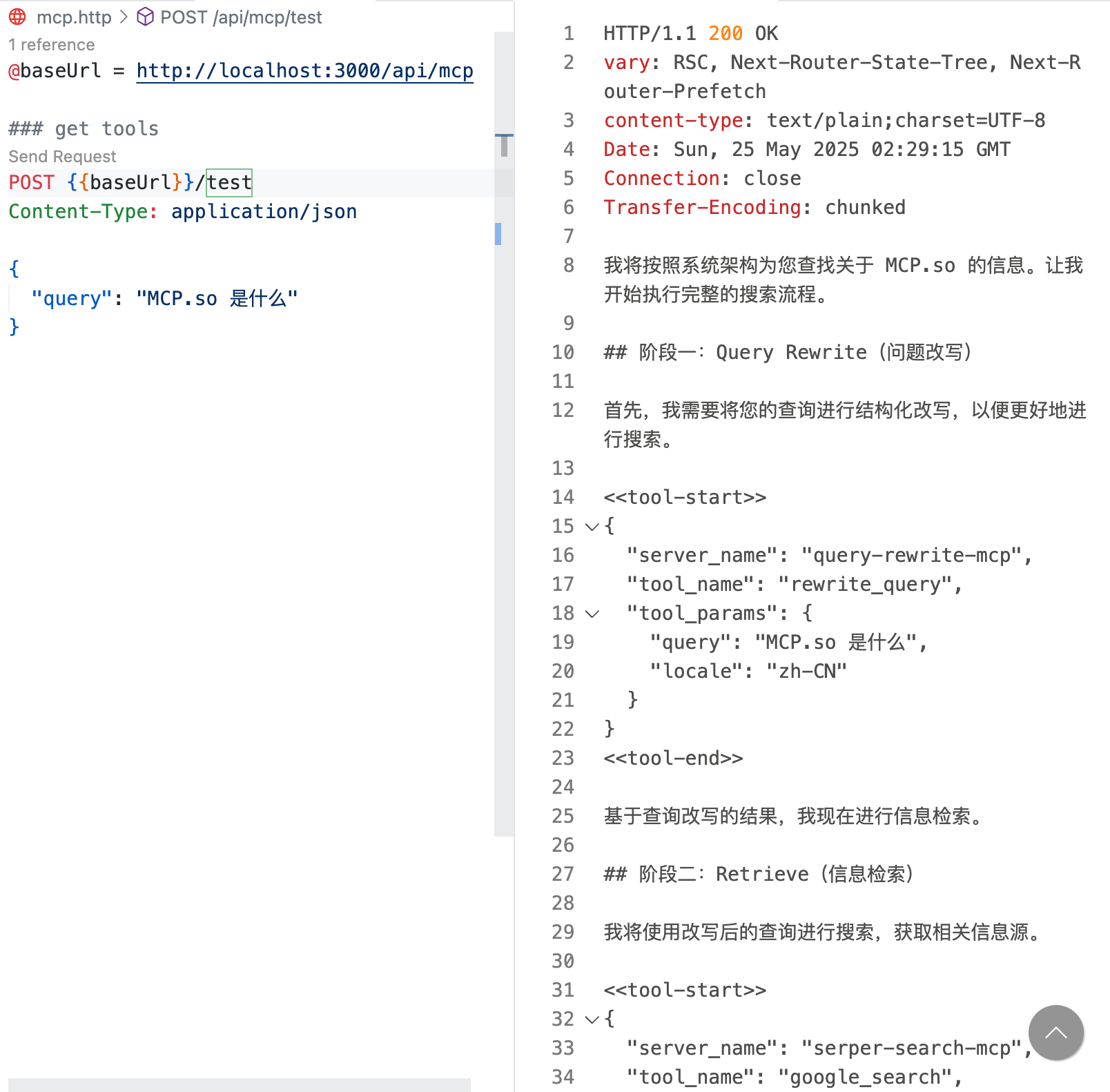Image resolution: width=1110 pixels, height=1092 pixels.
Task: Open the POST /api/mcp/test breadcrumb
Action: click(241, 17)
